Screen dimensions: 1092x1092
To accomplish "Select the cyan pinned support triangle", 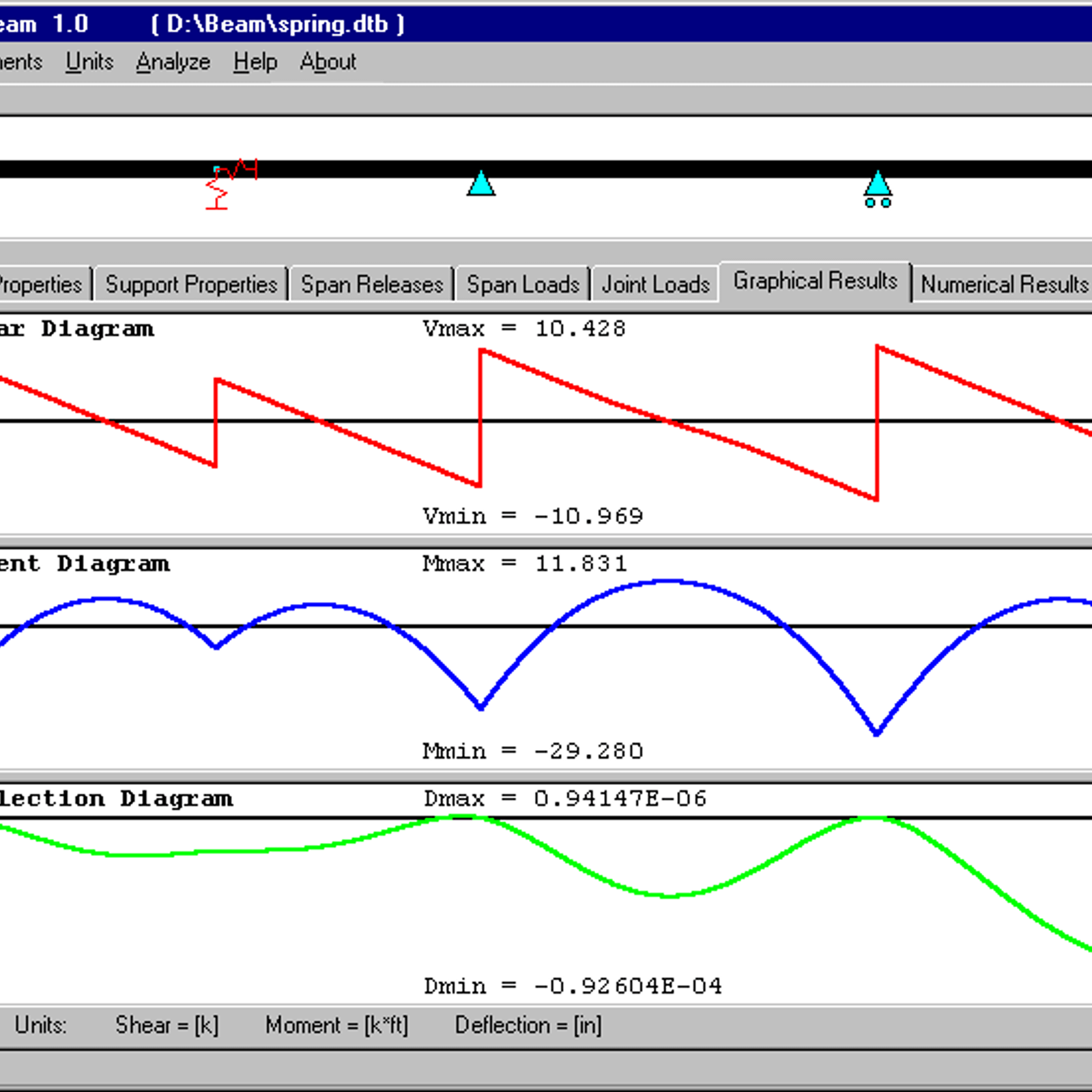I will [x=481, y=184].
